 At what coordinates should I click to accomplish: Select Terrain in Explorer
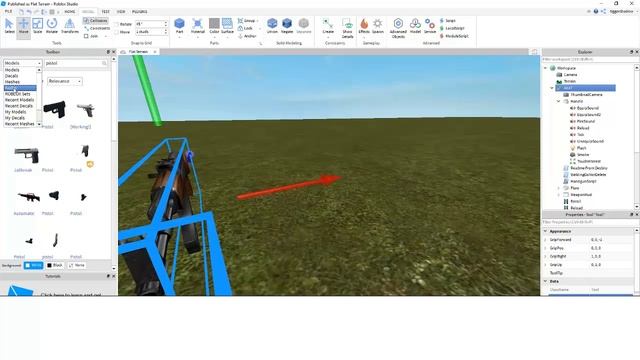570,81
